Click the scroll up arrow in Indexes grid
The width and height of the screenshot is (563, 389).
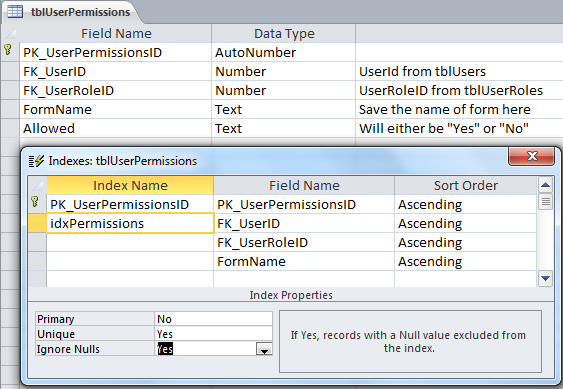coord(545,185)
